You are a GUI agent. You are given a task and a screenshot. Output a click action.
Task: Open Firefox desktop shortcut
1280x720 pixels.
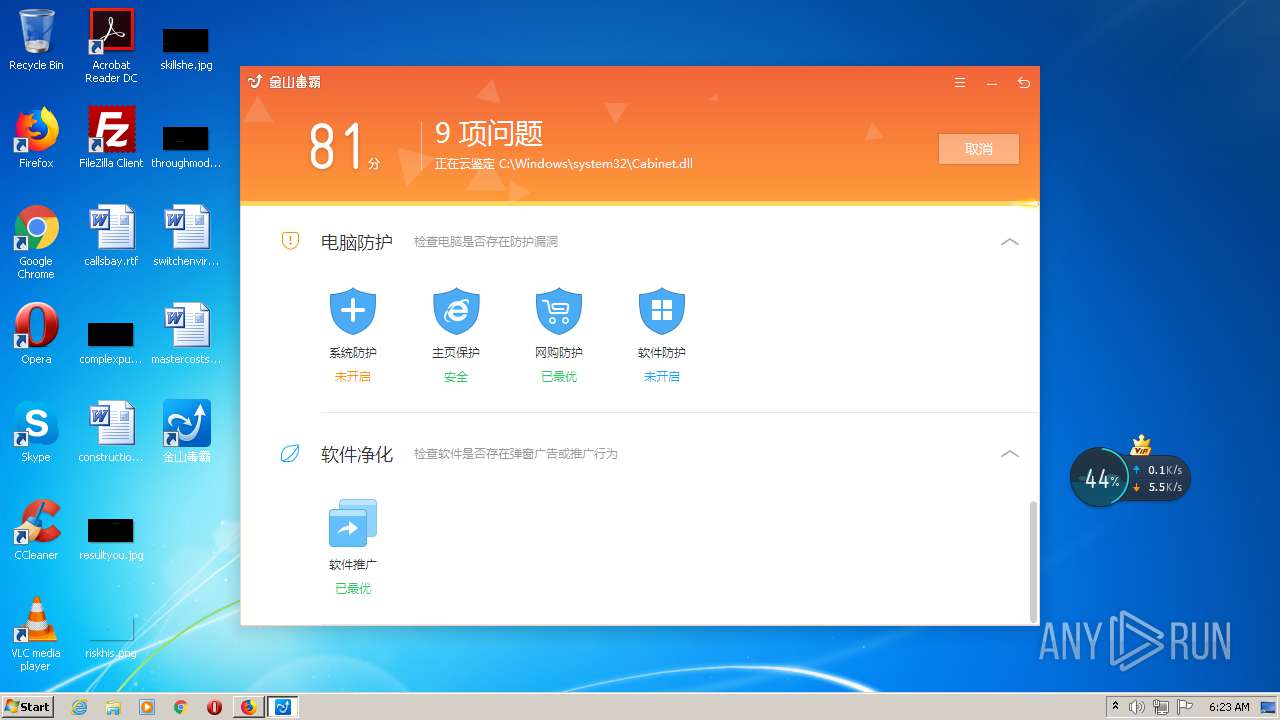pos(36,138)
